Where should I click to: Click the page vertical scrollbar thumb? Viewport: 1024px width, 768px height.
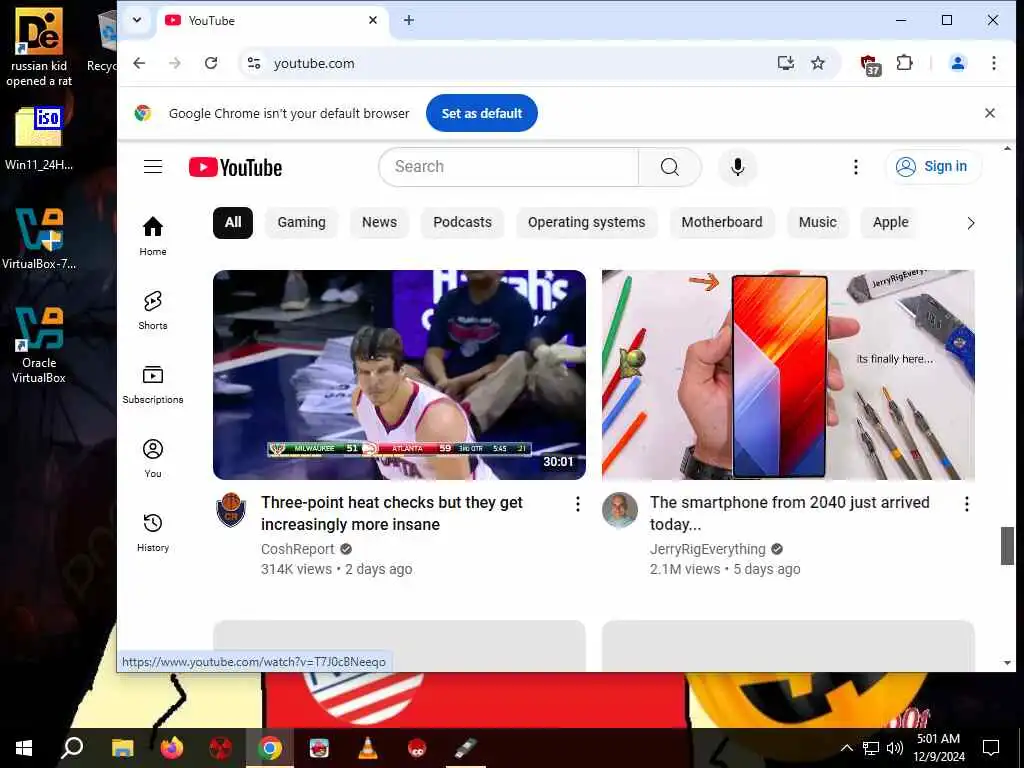point(1007,545)
